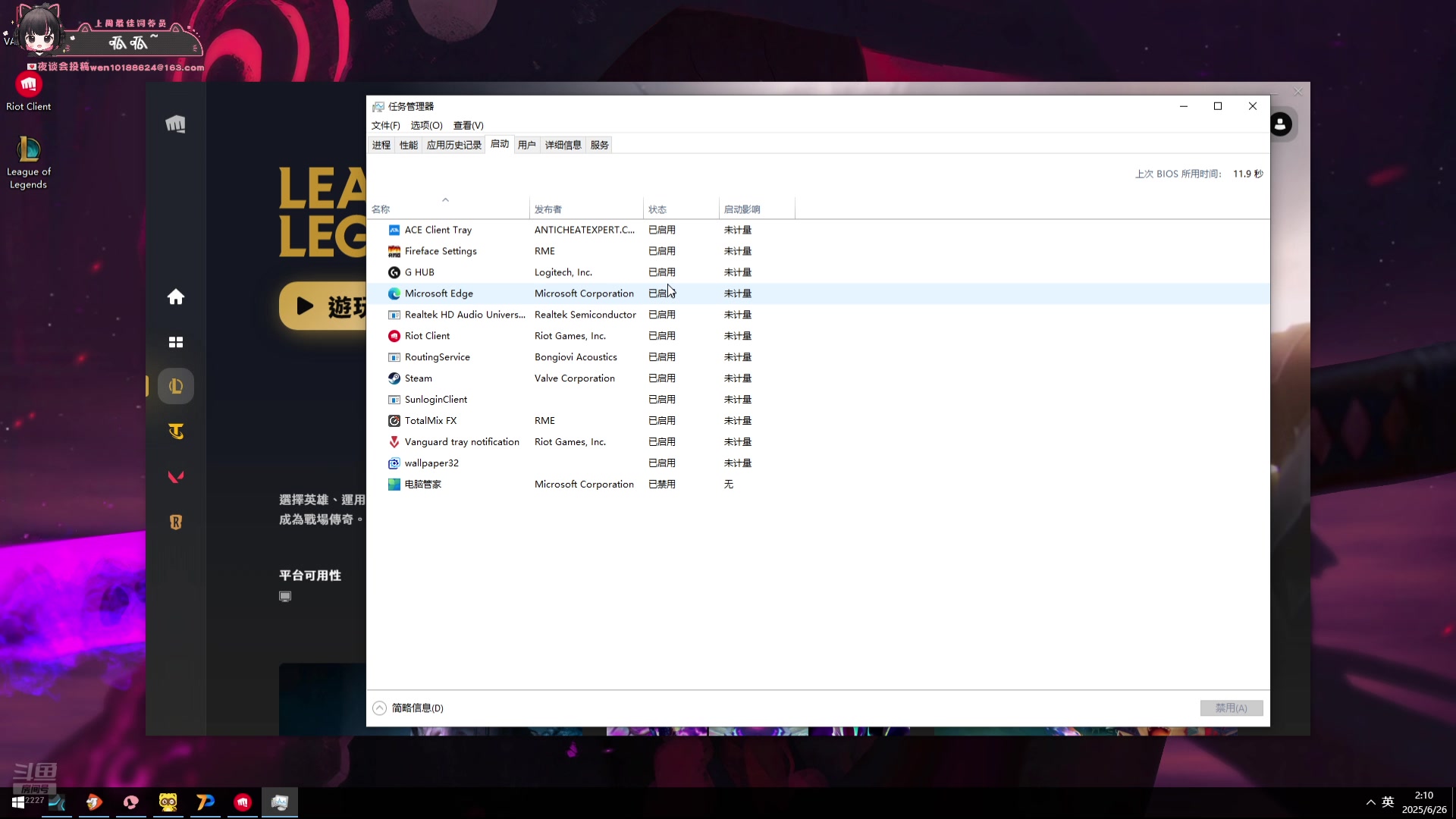Open the 查看(V) menu

[468, 125]
